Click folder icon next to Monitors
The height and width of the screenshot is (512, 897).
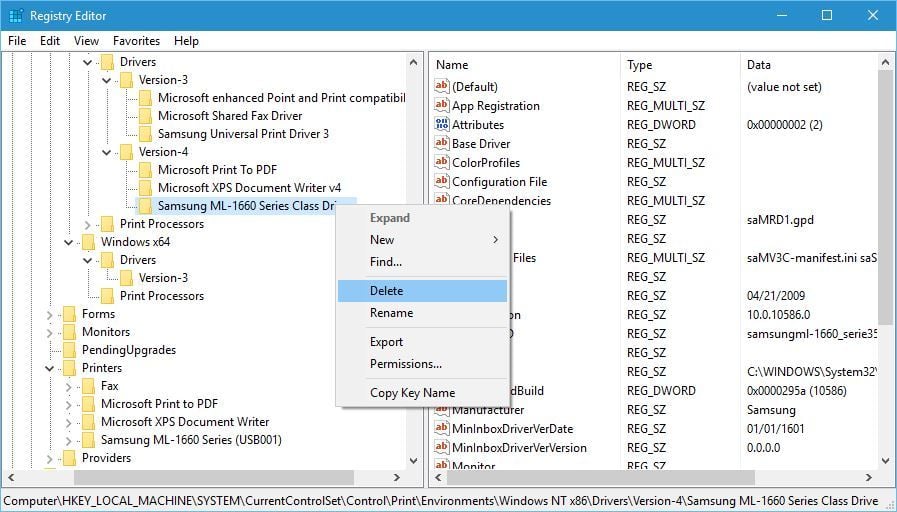point(69,331)
